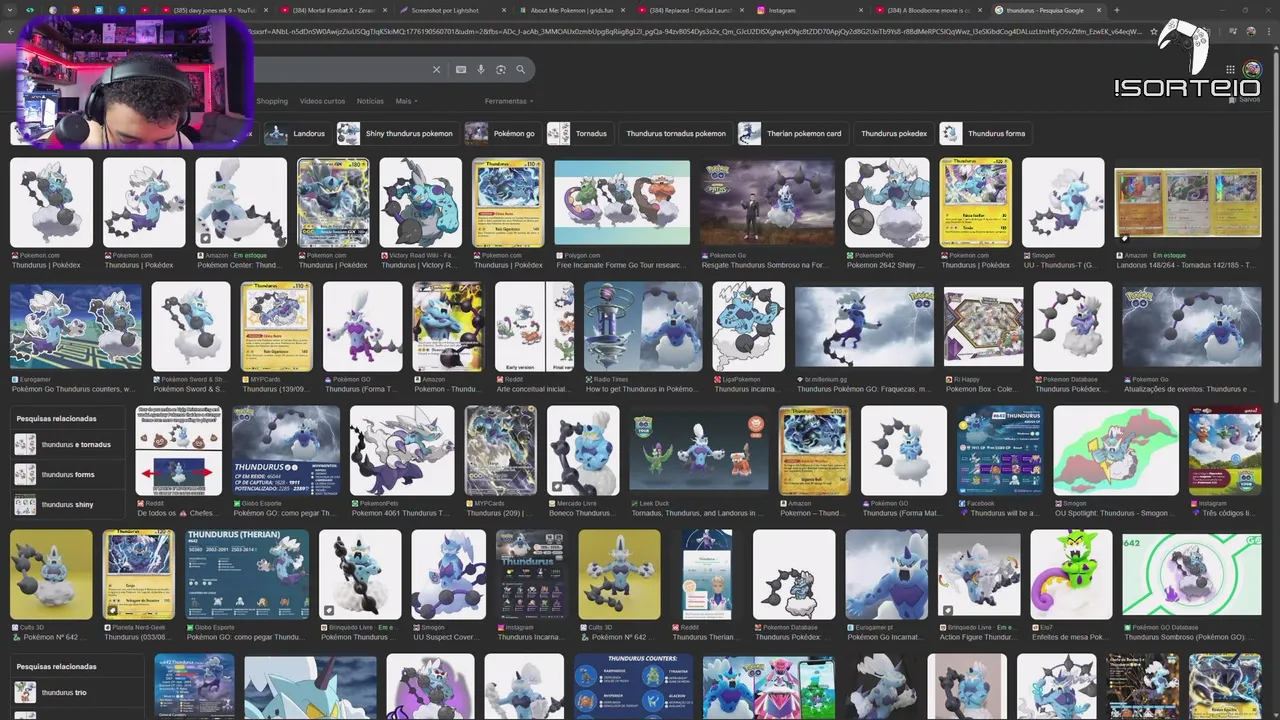The height and width of the screenshot is (720, 1280).
Task: Open 'Thundurus Sombroso (Pokémon GO)' image
Action: click(1192, 574)
